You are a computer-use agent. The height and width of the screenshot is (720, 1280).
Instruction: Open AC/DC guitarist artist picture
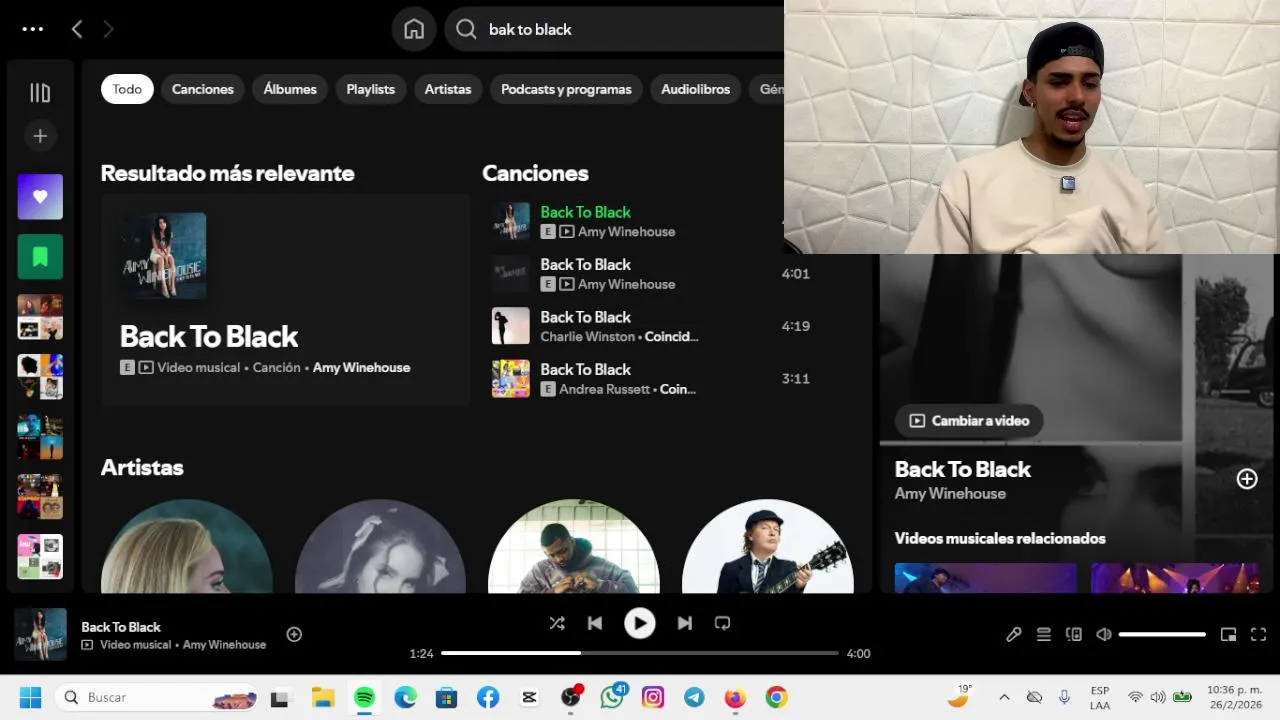tap(768, 546)
